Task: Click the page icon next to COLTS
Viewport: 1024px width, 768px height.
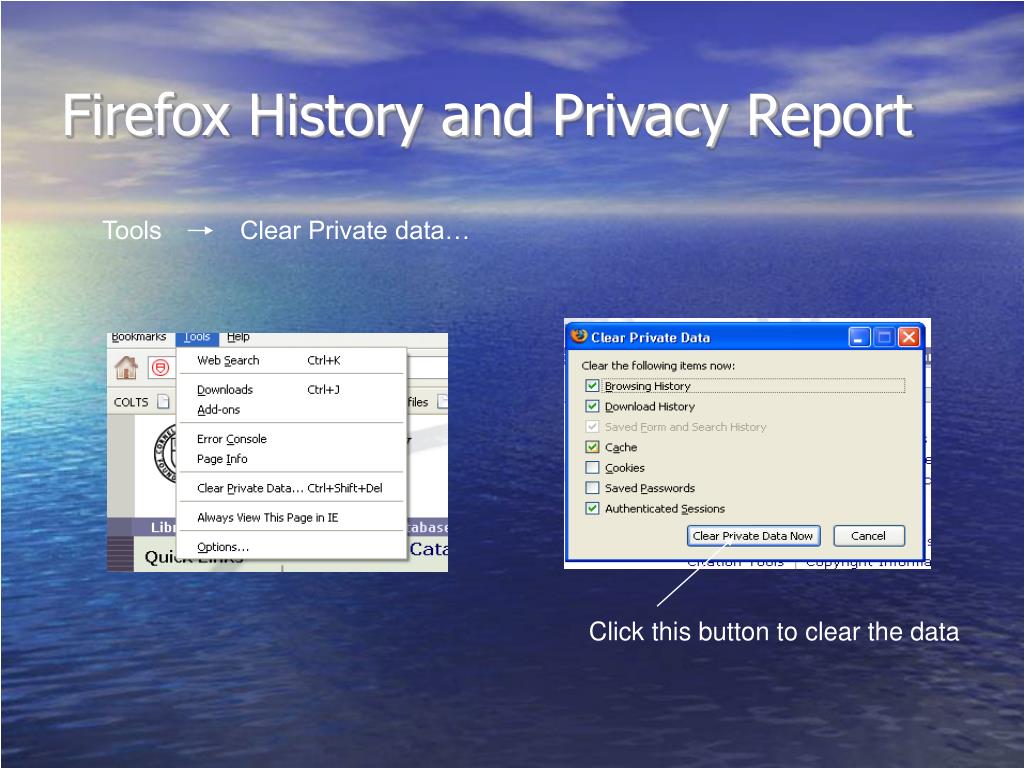Action: coord(163,402)
